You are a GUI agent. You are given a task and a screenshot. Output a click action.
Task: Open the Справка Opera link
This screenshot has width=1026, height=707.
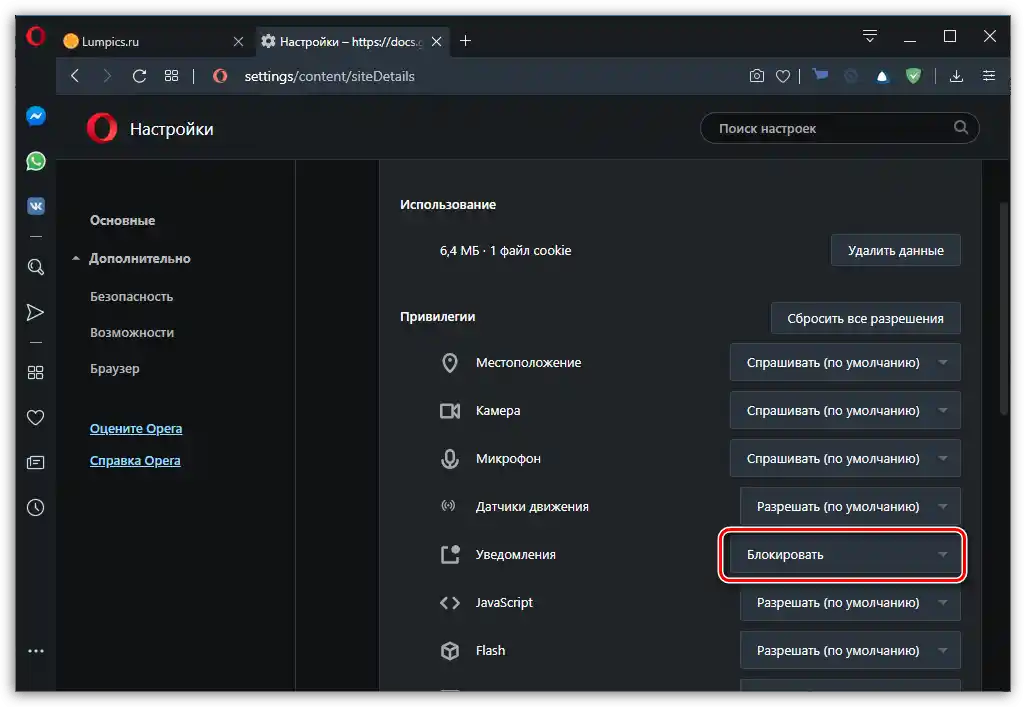[x=135, y=461]
